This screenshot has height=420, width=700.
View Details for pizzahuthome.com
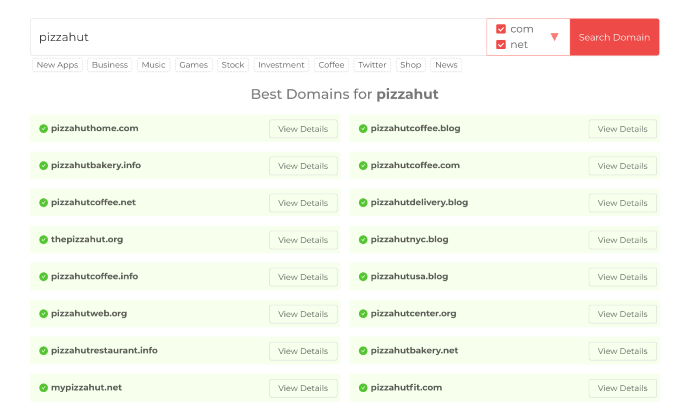[x=303, y=129]
